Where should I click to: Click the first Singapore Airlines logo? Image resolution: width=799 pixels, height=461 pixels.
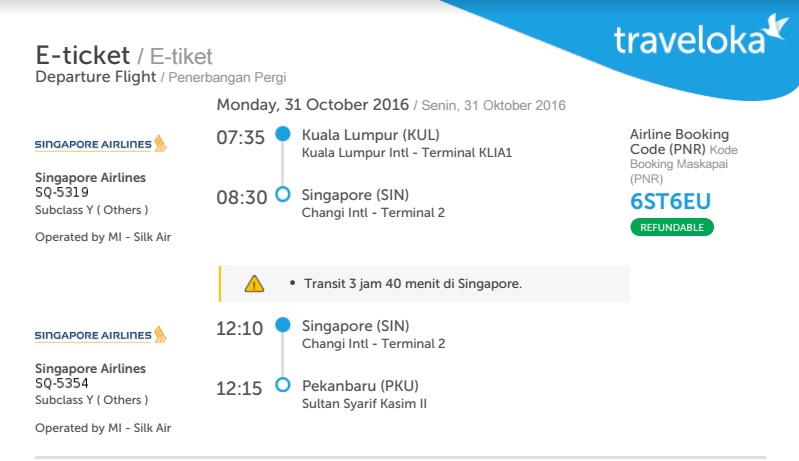coord(101,144)
